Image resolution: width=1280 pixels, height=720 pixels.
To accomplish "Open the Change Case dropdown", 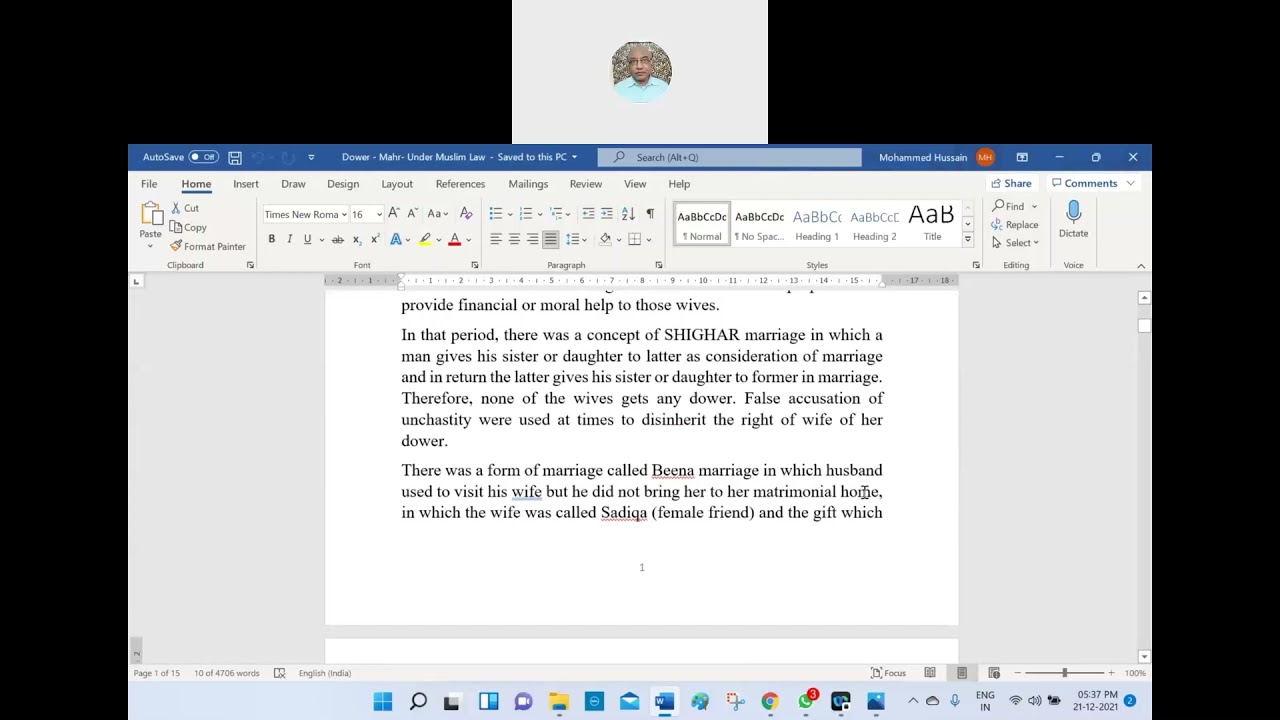I will [437, 213].
